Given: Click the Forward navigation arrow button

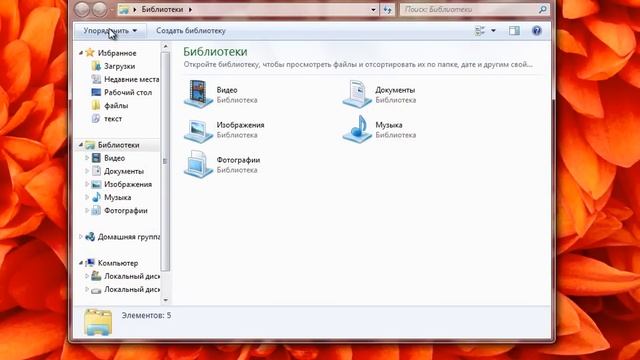Looking at the screenshot, I should point(100,9).
